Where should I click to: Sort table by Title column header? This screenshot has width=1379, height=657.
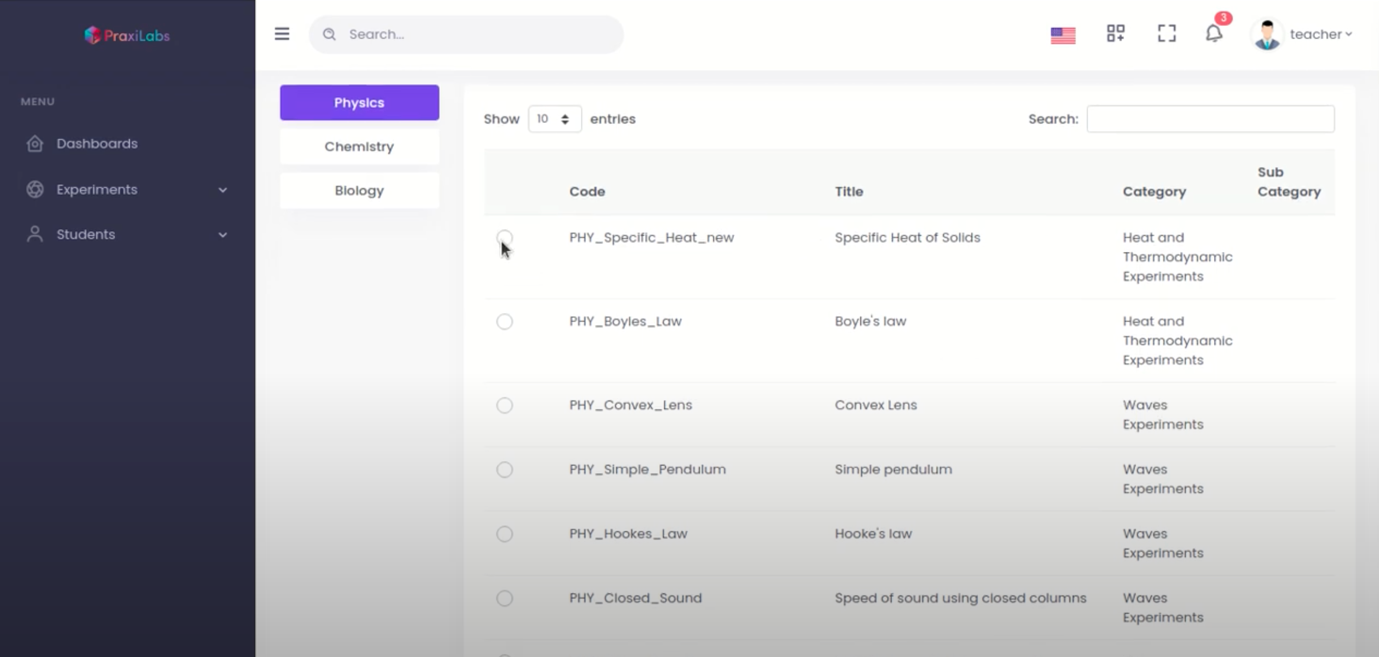click(849, 191)
